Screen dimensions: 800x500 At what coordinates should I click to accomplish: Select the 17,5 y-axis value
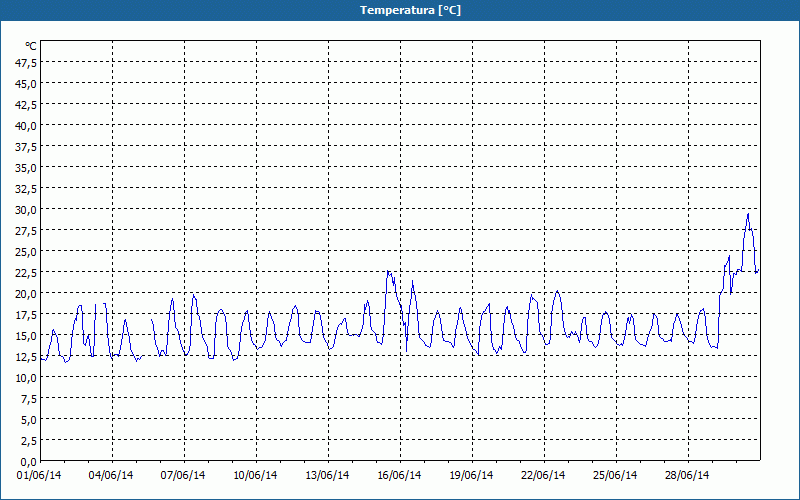click(x=27, y=315)
